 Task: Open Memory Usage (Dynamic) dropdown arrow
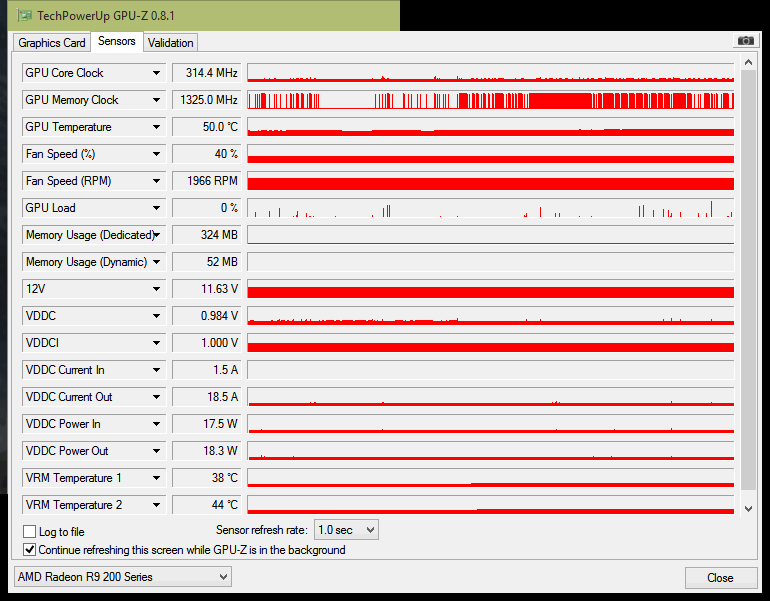click(156, 262)
